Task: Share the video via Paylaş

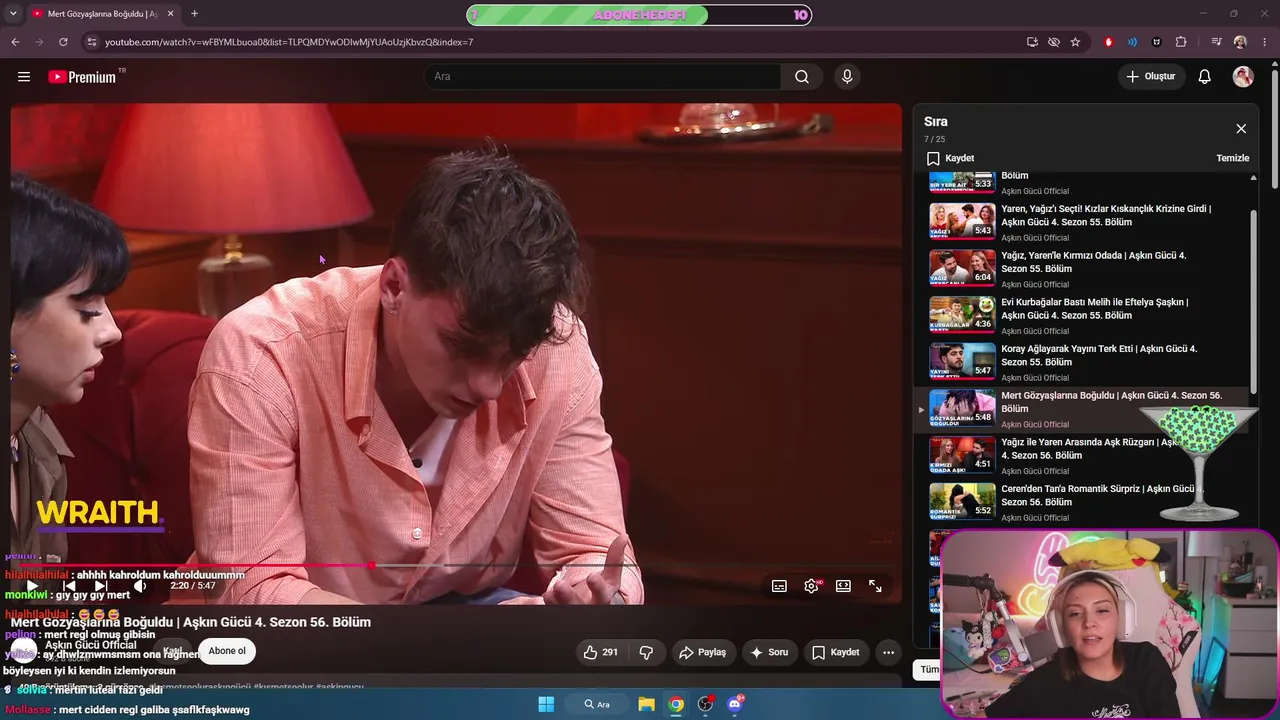Action: coord(703,652)
